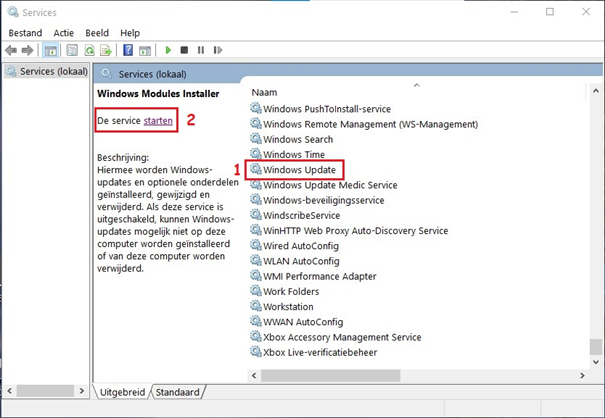The image size is (605, 418).
Task: Select Xbox Live-verificatiebeheer service
Action: tap(314, 352)
